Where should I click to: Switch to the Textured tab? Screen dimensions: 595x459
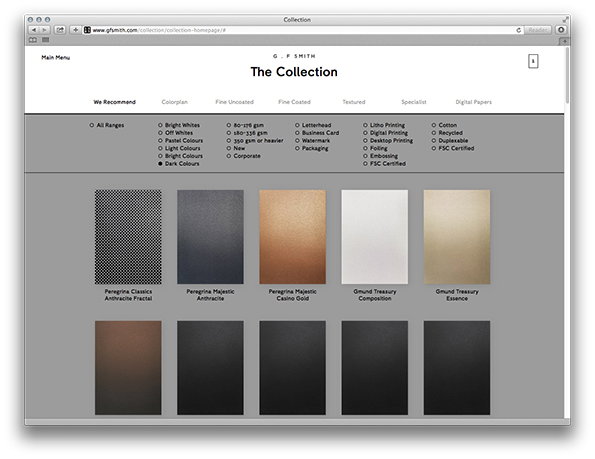[354, 102]
